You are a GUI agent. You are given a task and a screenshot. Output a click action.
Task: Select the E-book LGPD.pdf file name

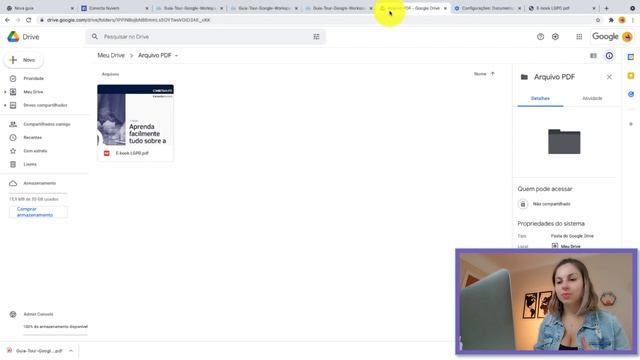point(132,153)
